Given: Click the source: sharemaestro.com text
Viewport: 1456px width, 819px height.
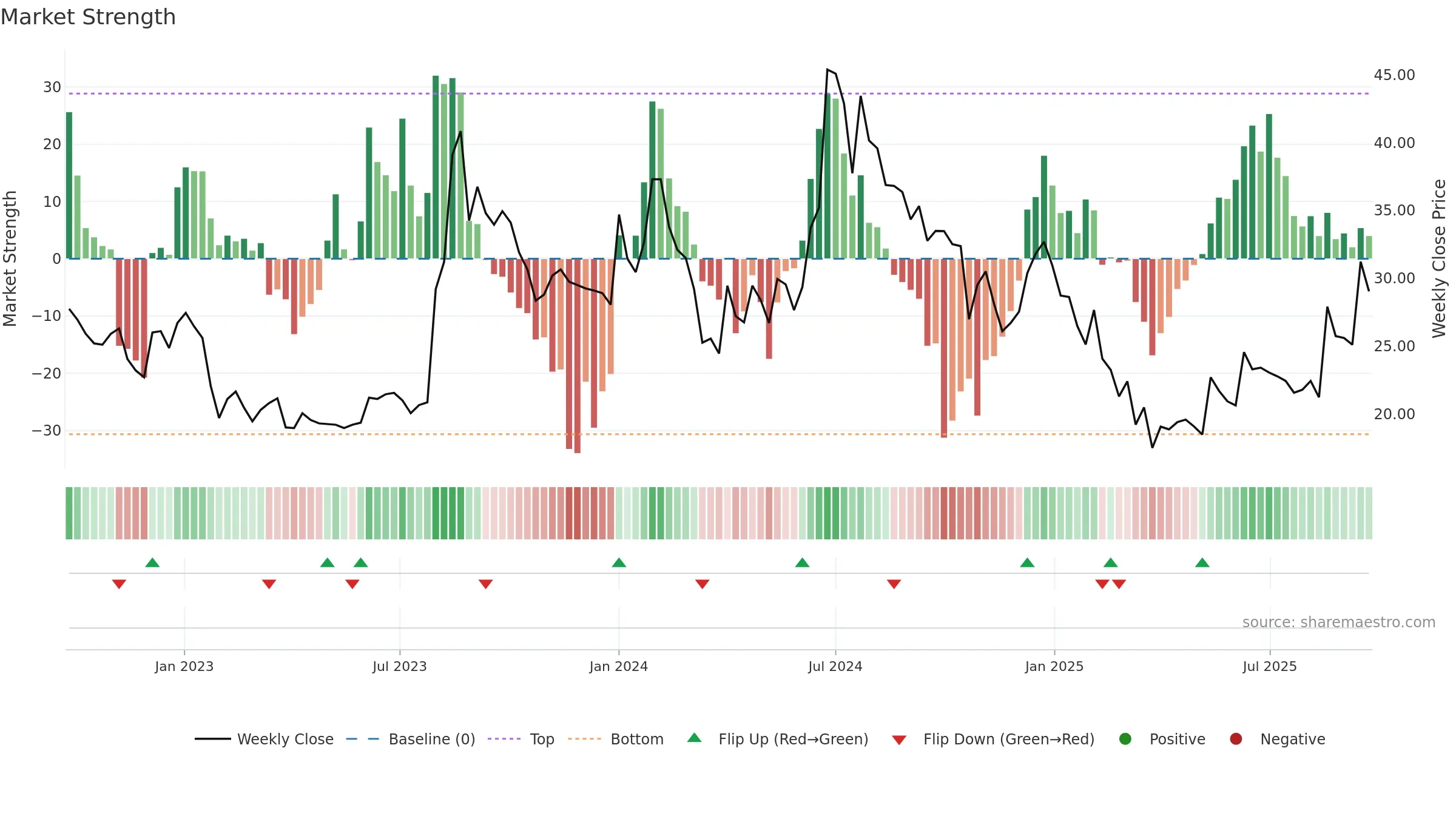Looking at the screenshot, I should point(1339,622).
